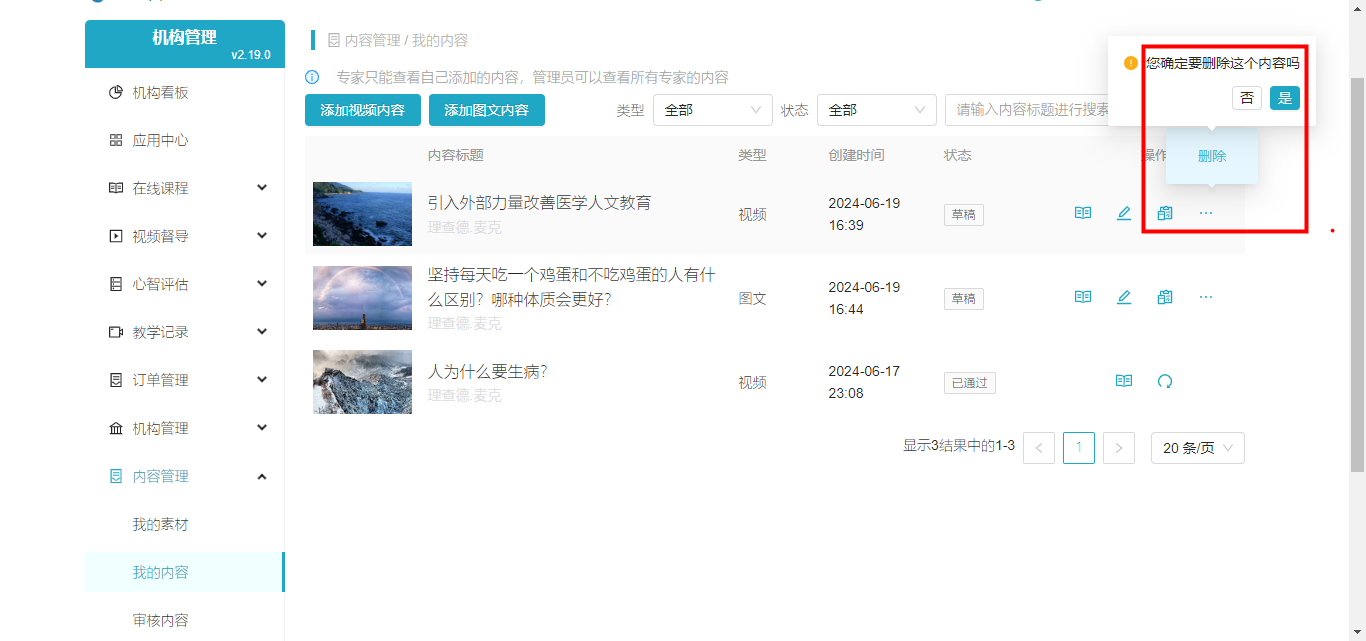Expand the 订单管理 submenu chevron
Screen dimensions: 1366x641
262,380
